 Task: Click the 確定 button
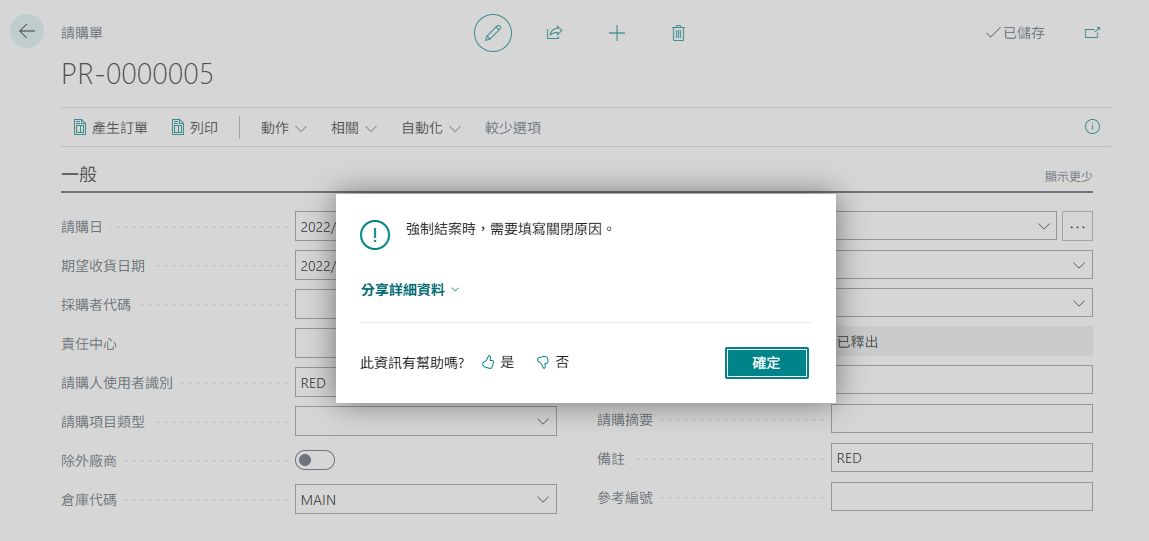tap(766, 363)
